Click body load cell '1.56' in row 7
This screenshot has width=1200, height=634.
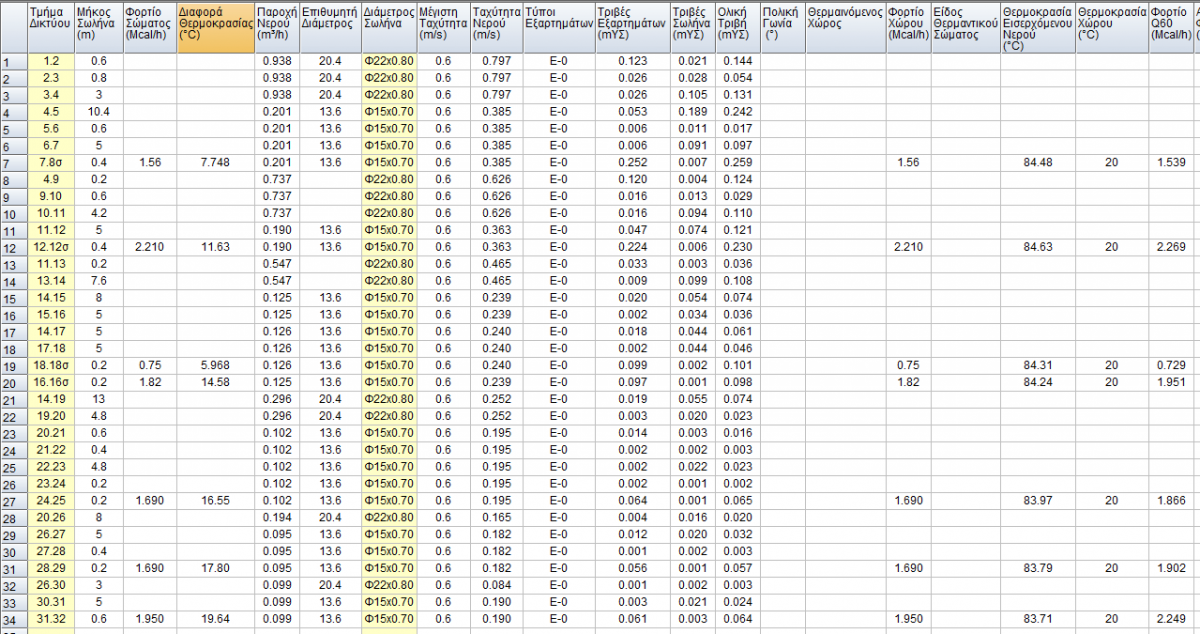point(150,163)
